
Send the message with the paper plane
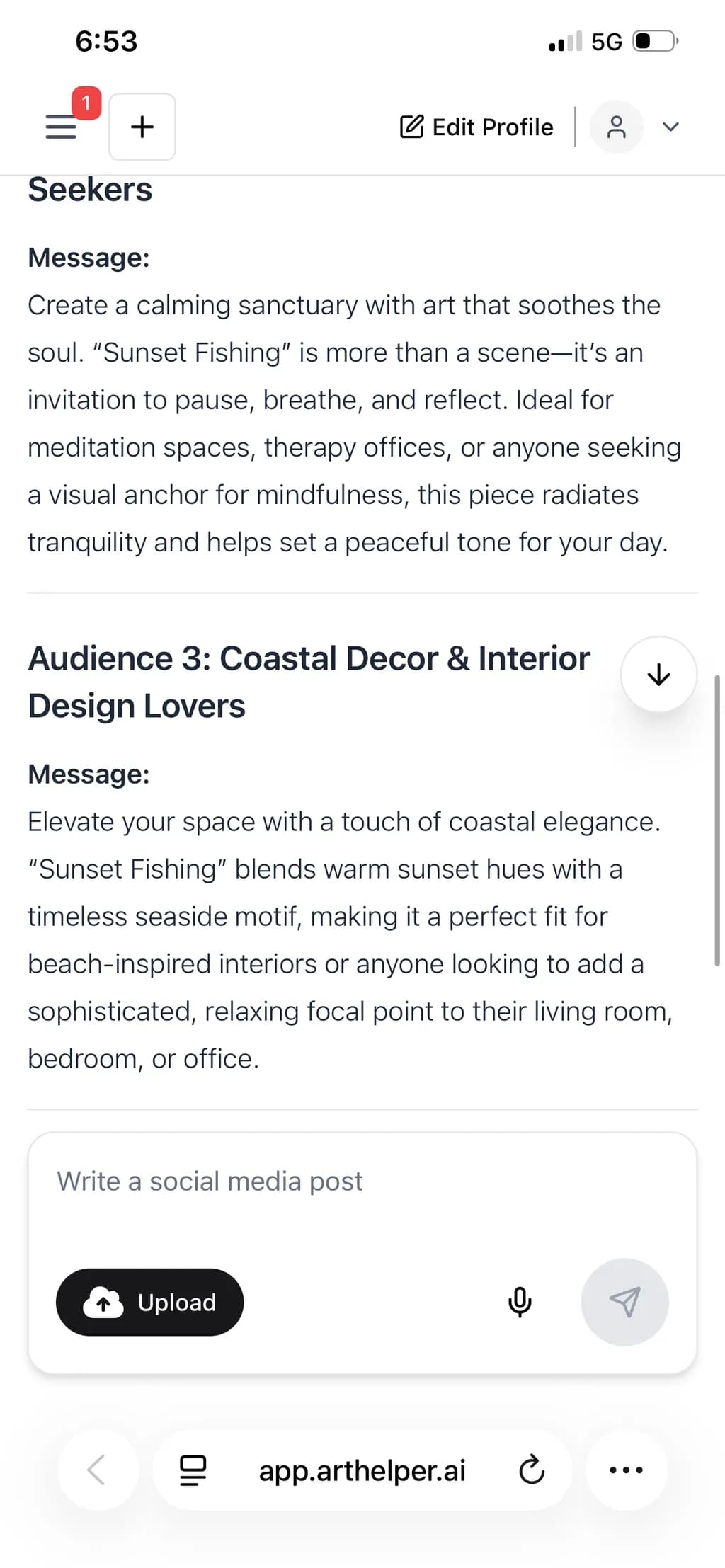(624, 1302)
